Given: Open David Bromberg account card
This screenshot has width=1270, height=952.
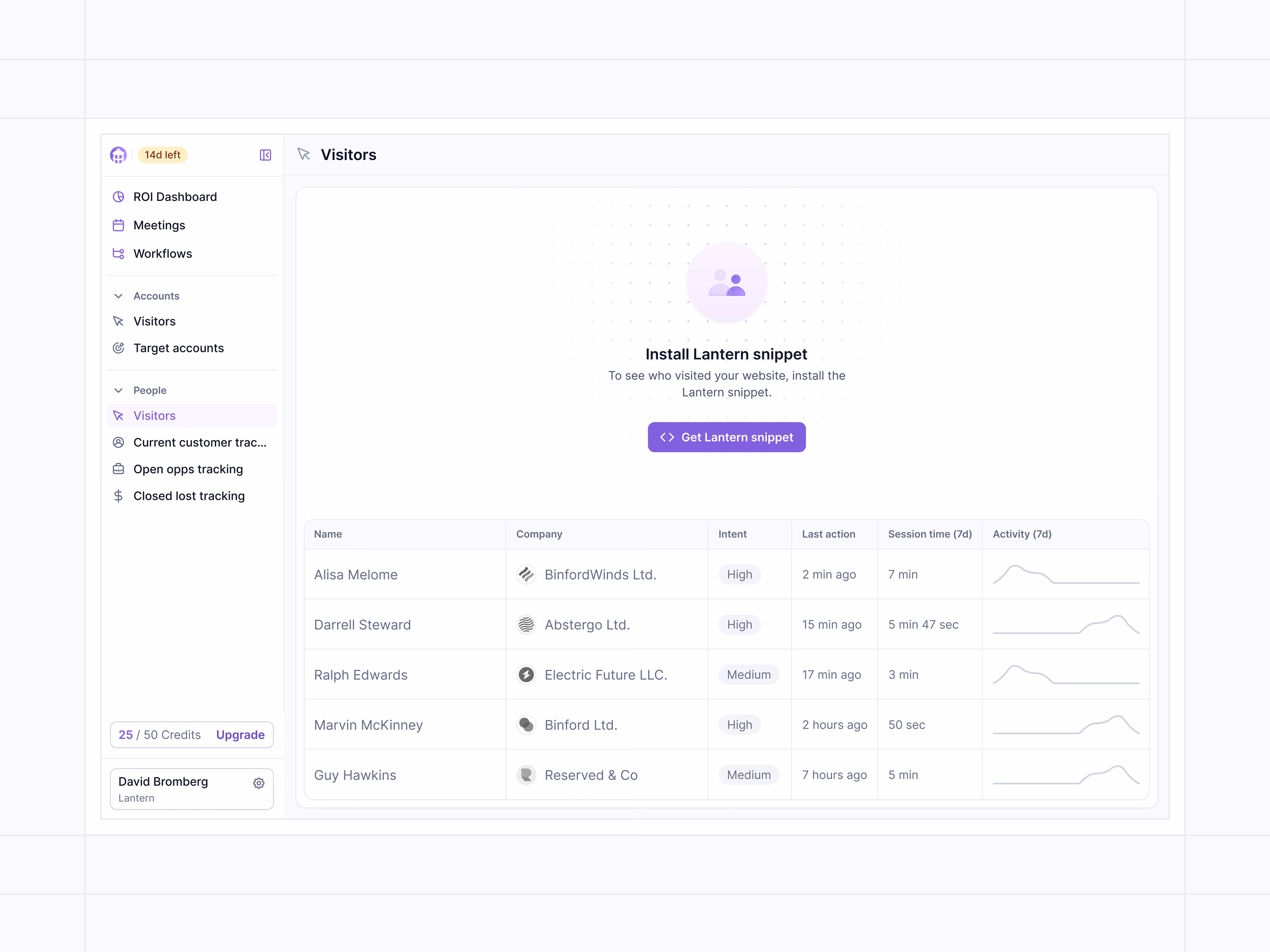Looking at the screenshot, I should [x=192, y=789].
